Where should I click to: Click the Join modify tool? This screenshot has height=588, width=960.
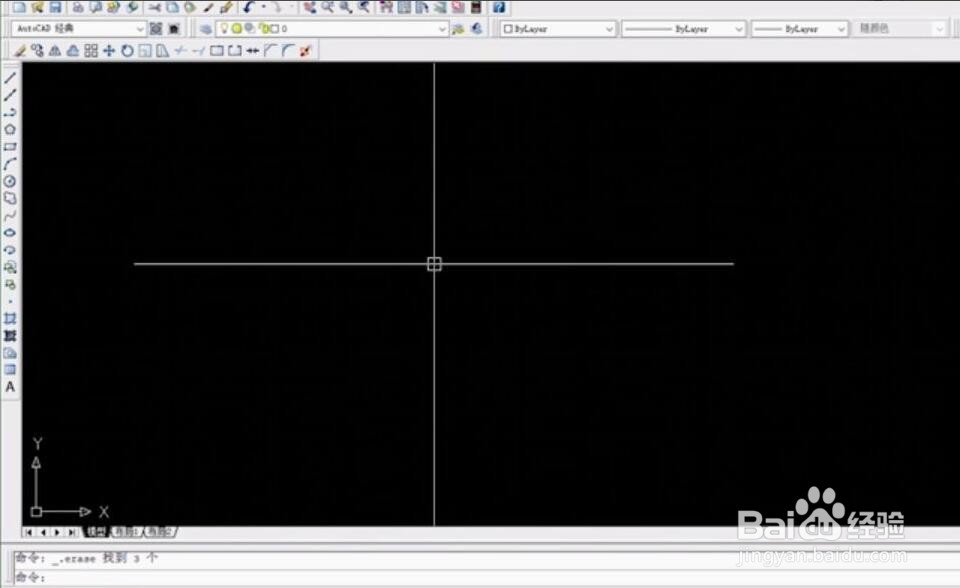[x=252, y=51]
